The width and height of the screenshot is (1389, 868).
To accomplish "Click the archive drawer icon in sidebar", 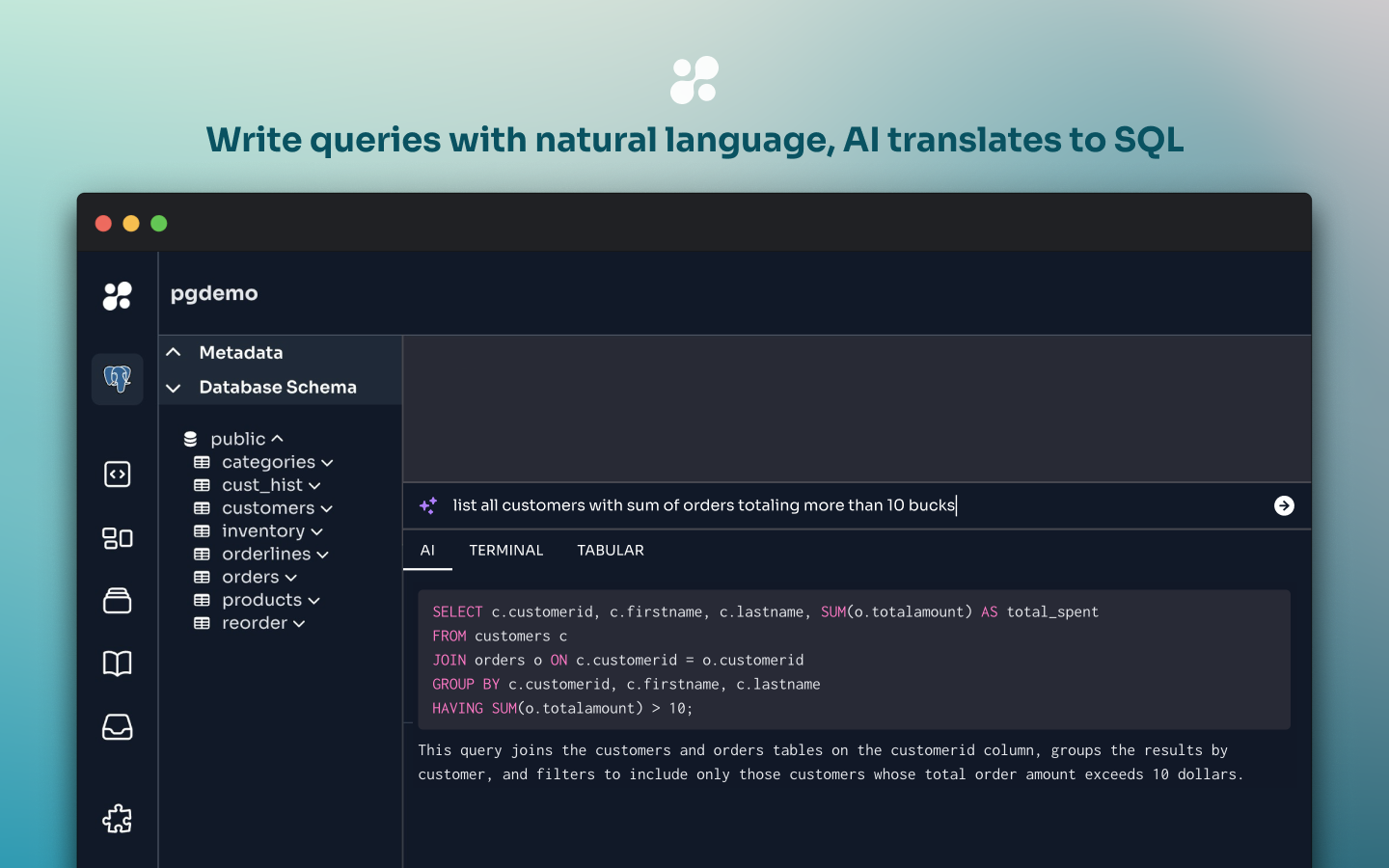I will (x=117, y=600).
